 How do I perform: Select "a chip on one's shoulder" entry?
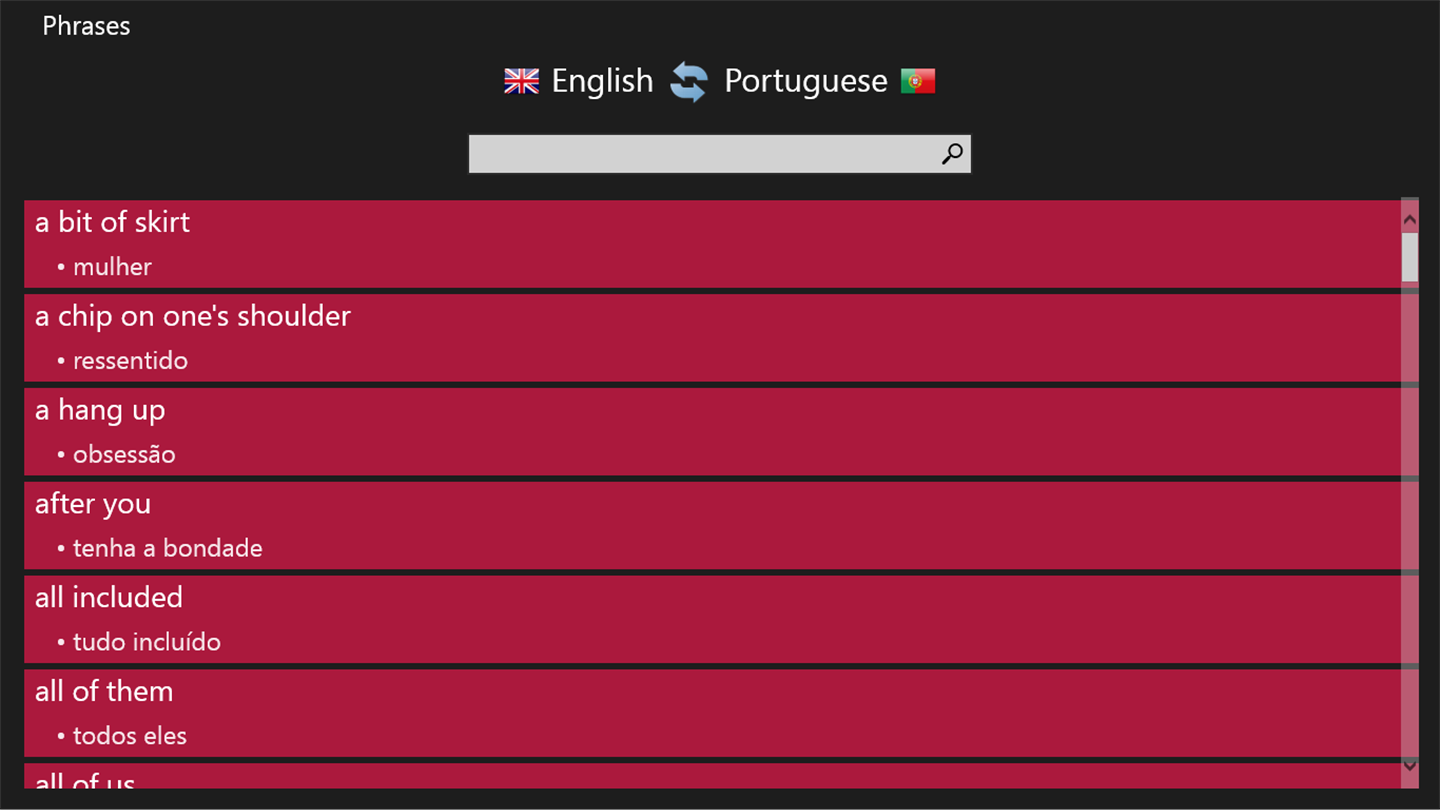tap(193, 316)
